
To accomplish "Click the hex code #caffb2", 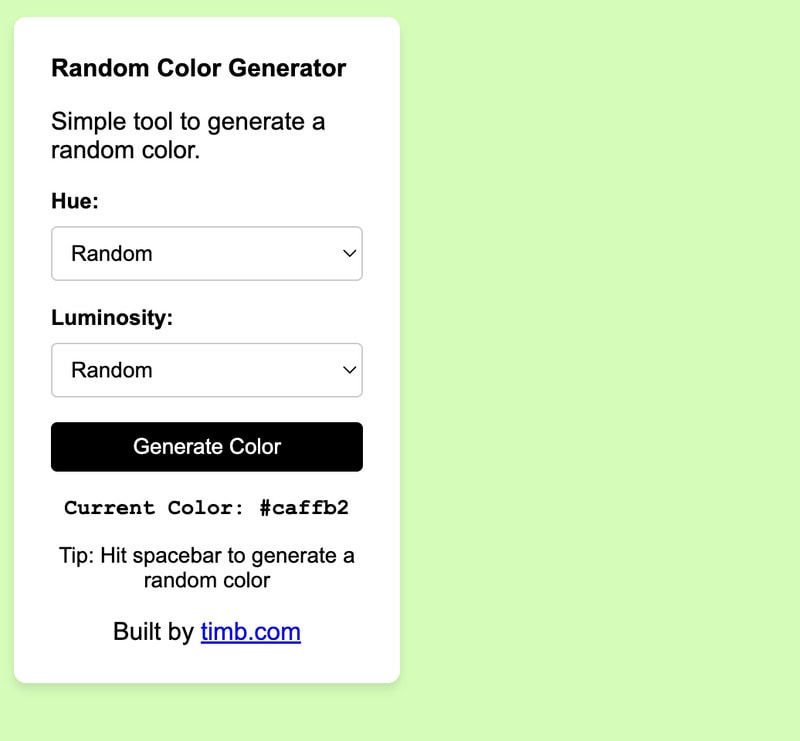I will pos(304,508).
